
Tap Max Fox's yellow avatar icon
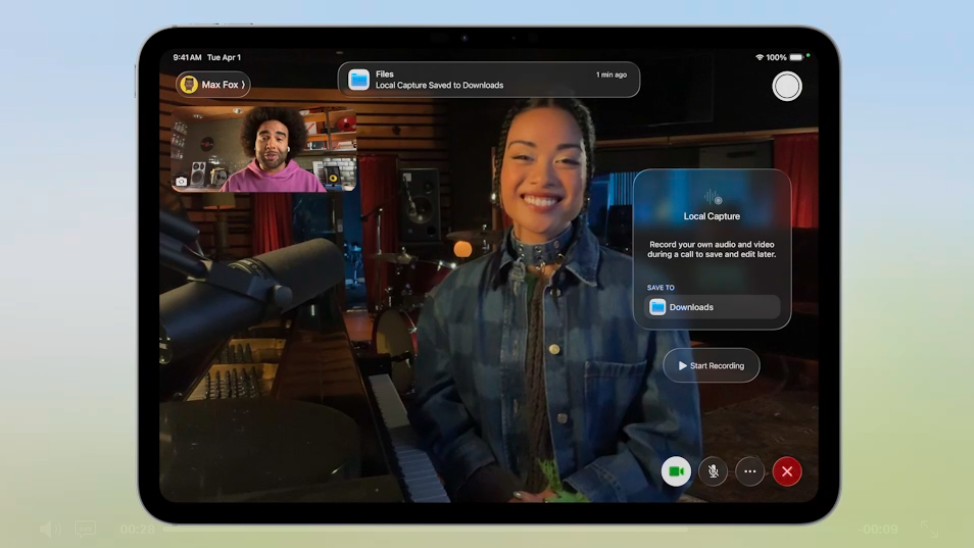point(188,85)
